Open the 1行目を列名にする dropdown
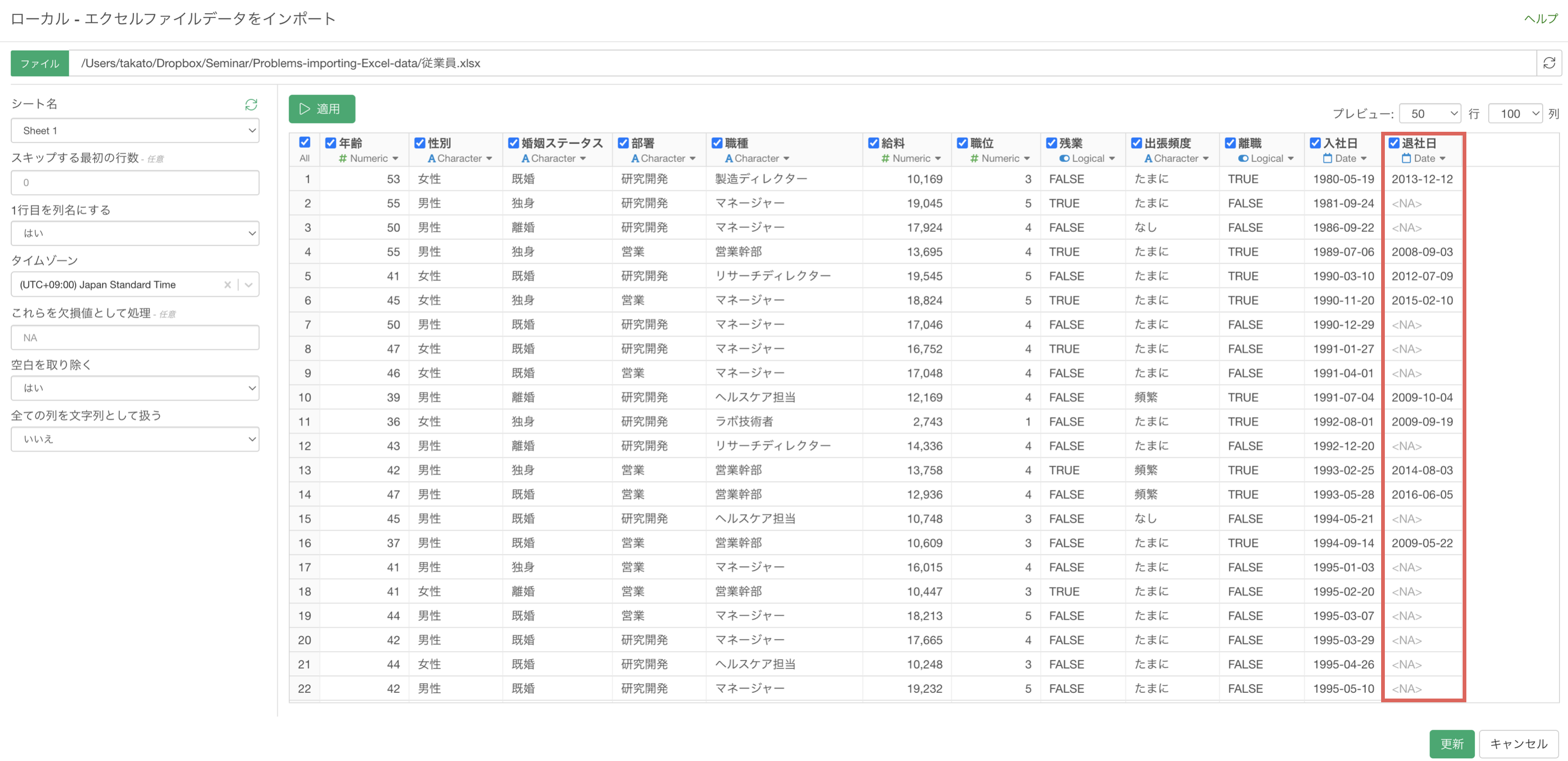1568x761 pixels. point(135,233)
